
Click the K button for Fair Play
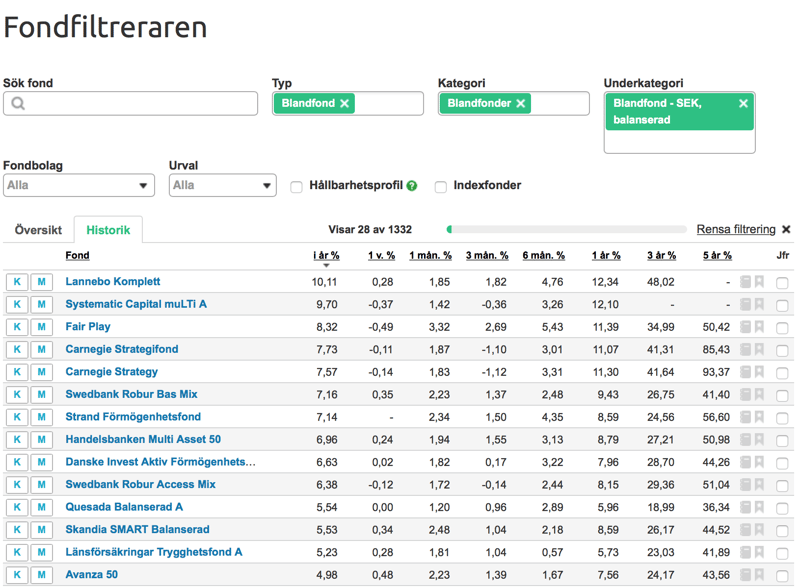pos(17,327)
